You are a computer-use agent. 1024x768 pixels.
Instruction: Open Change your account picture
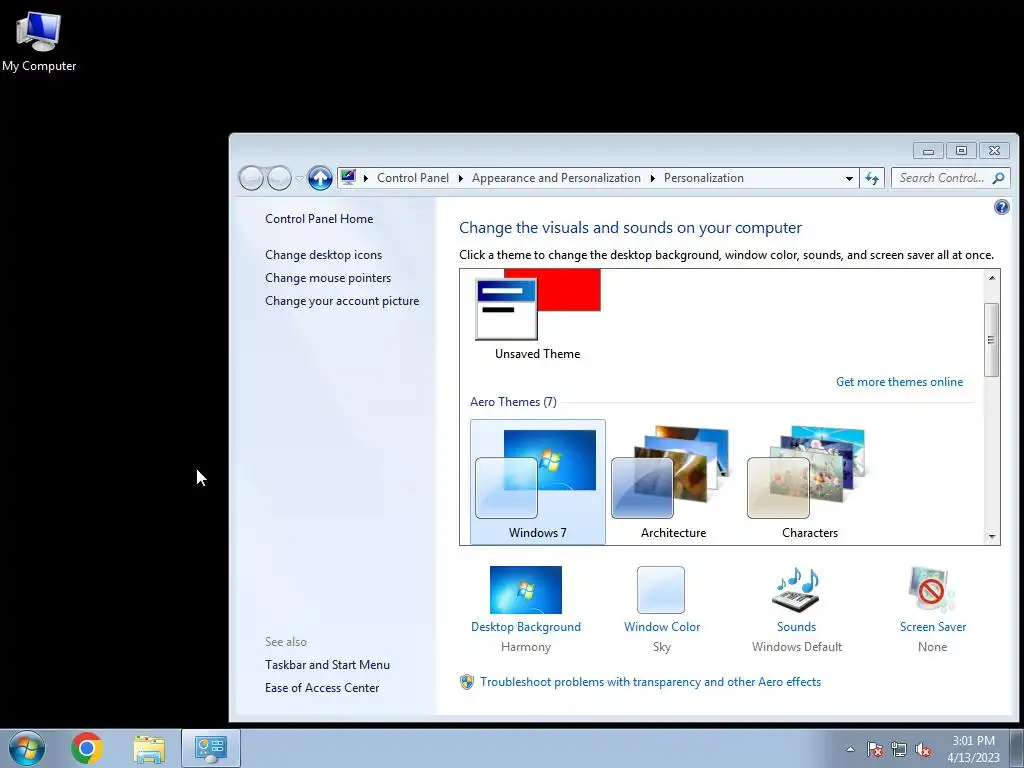pyautogui.click(x=342, y=301)
